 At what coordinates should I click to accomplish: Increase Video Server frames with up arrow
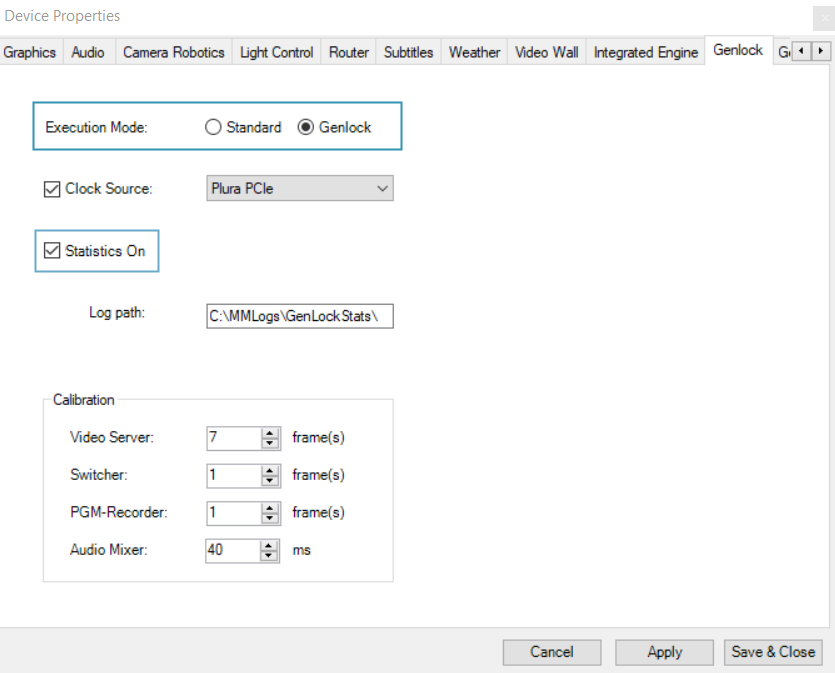click(x=269, y=432)
